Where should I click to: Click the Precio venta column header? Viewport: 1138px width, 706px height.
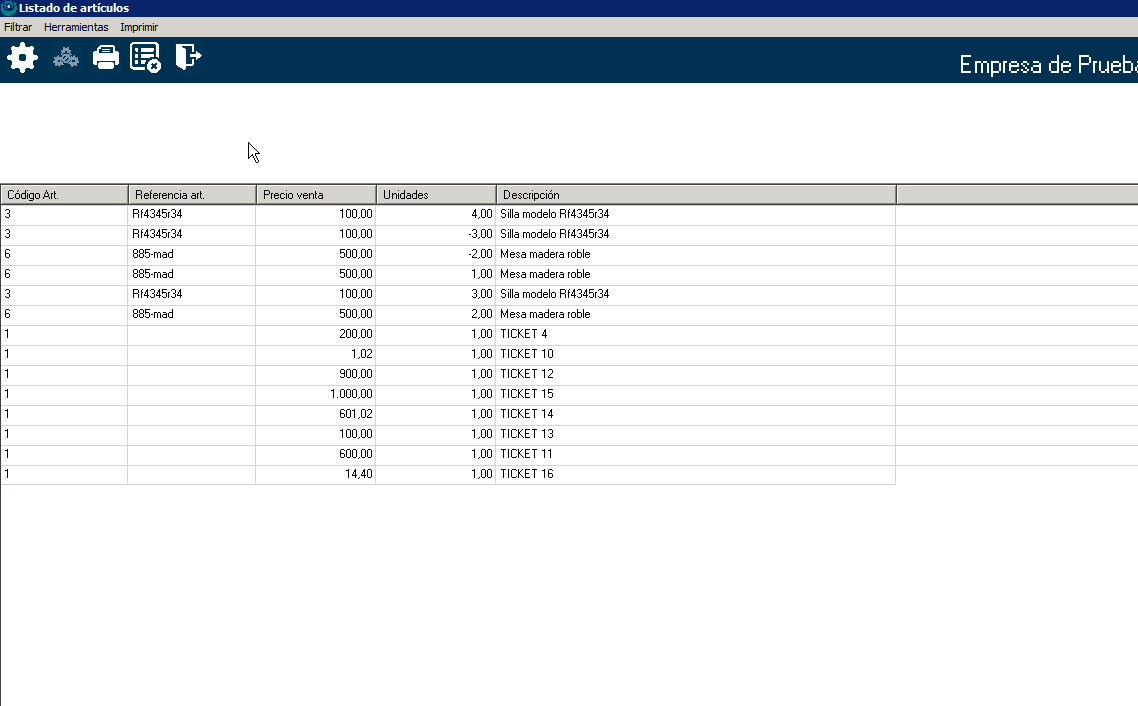coord(316,195)
